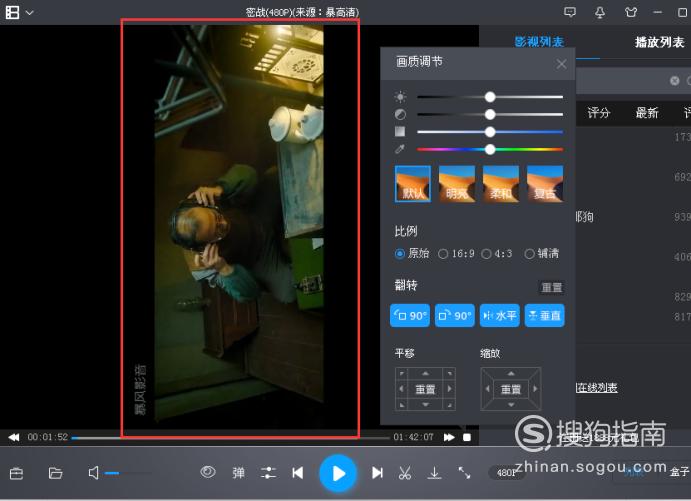Adjust the contrast slider handle
The height and width of the screenshot is (501, 691).
[x=490, y=115]
